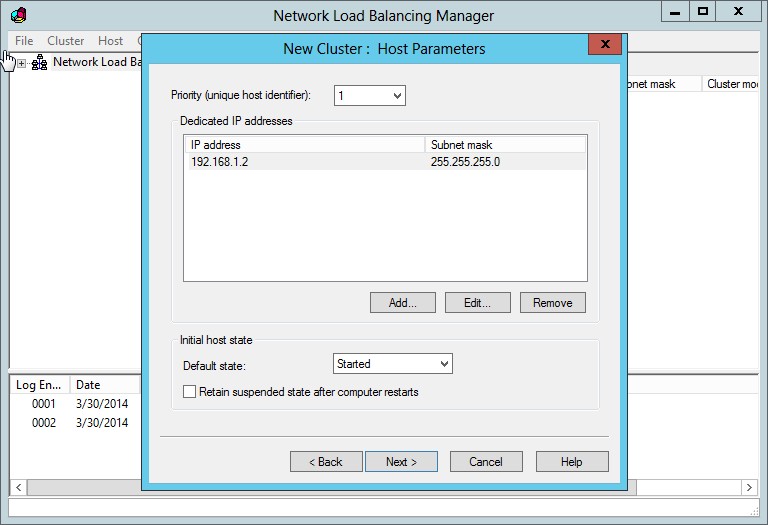Click the IP address column header
The width and height of the screenshot is (768, 525).
click(x=304, y=145)
